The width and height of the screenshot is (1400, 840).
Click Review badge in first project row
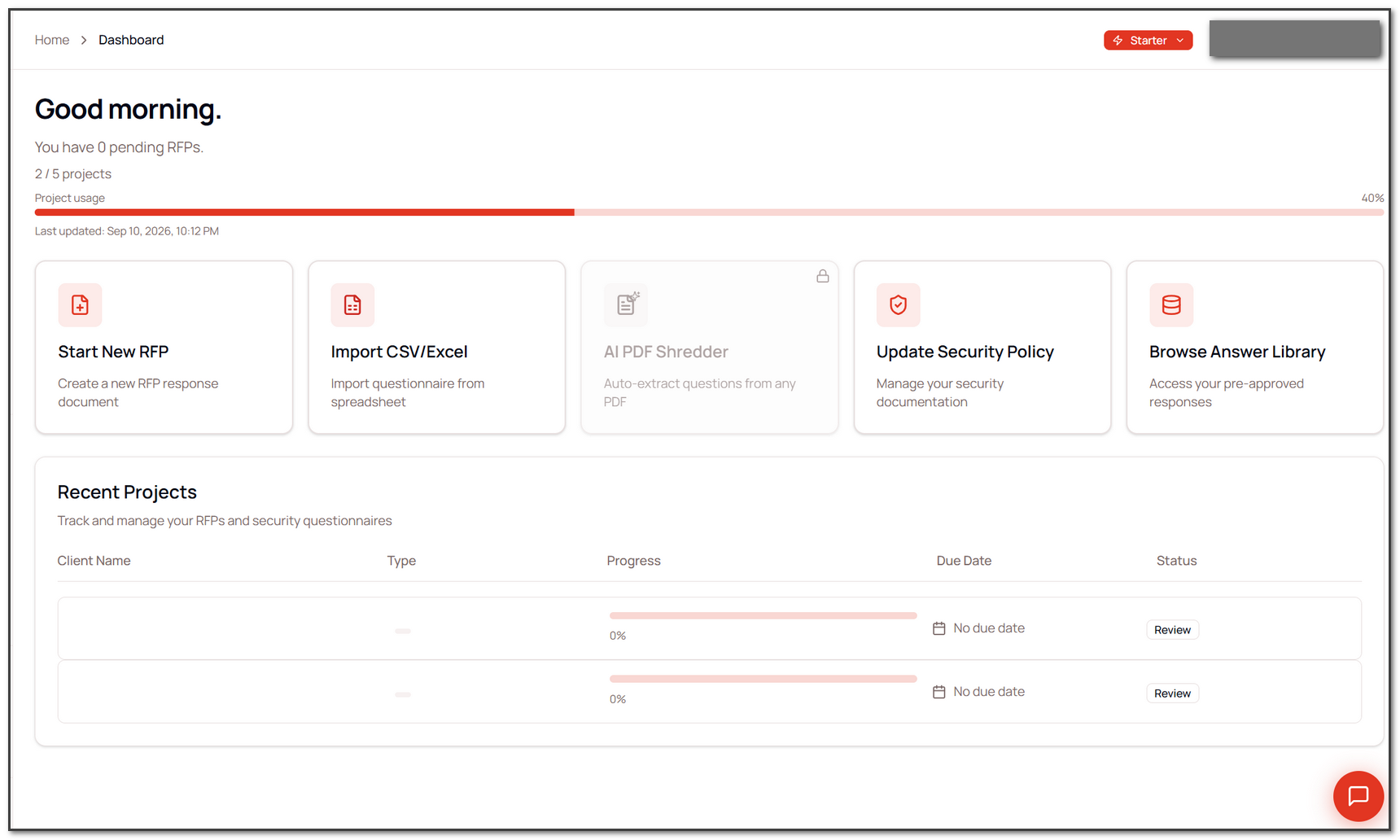[x=1172, y=630]
